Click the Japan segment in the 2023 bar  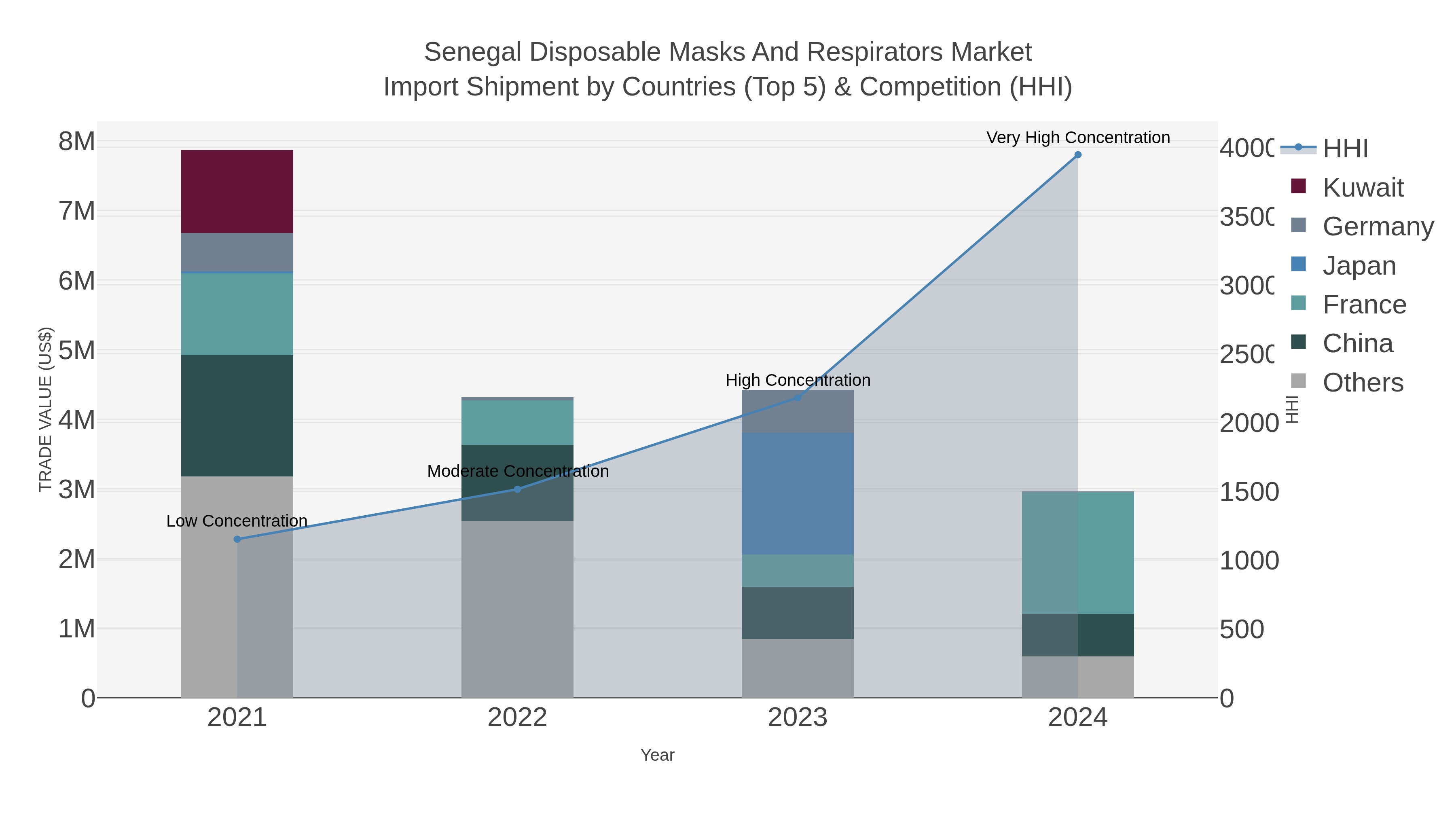[x=798, y=493]
